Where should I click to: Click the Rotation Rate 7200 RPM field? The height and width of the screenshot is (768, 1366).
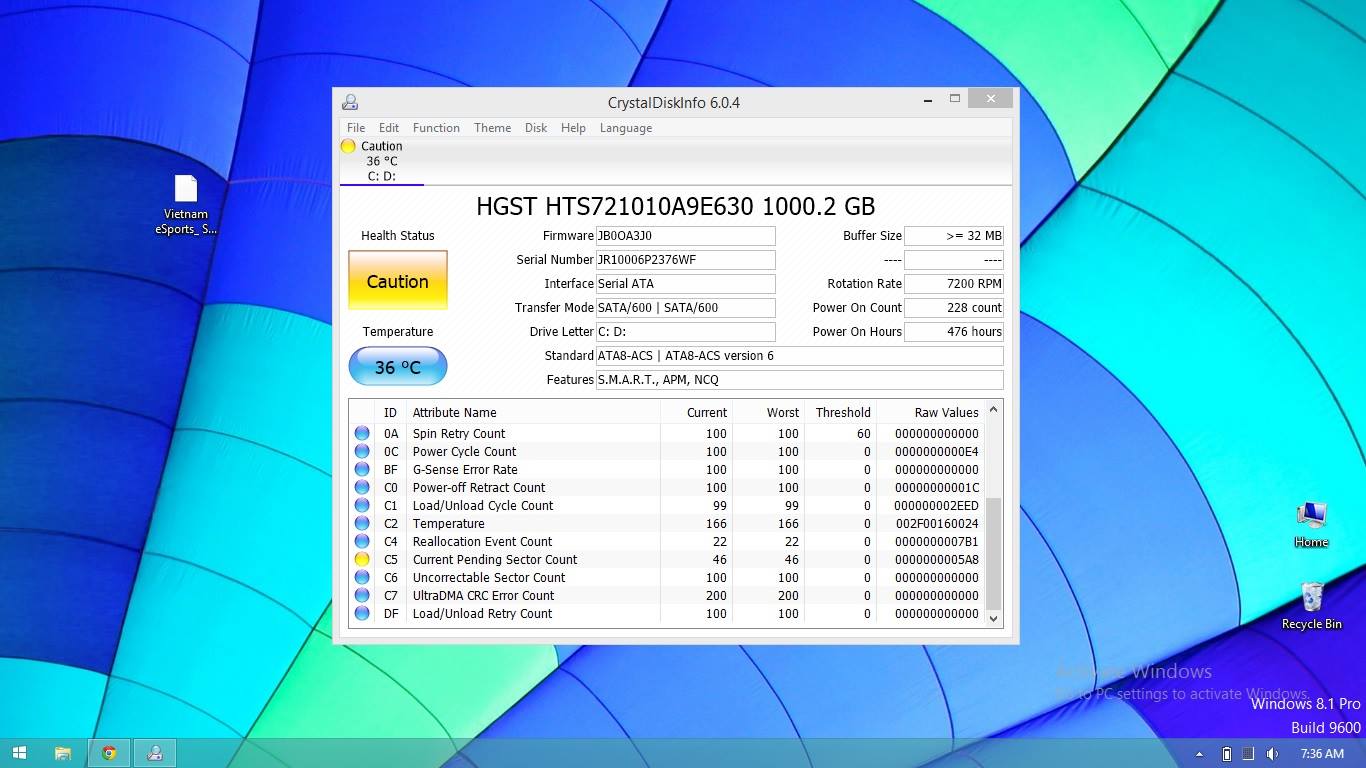click(x=954, y=284)
